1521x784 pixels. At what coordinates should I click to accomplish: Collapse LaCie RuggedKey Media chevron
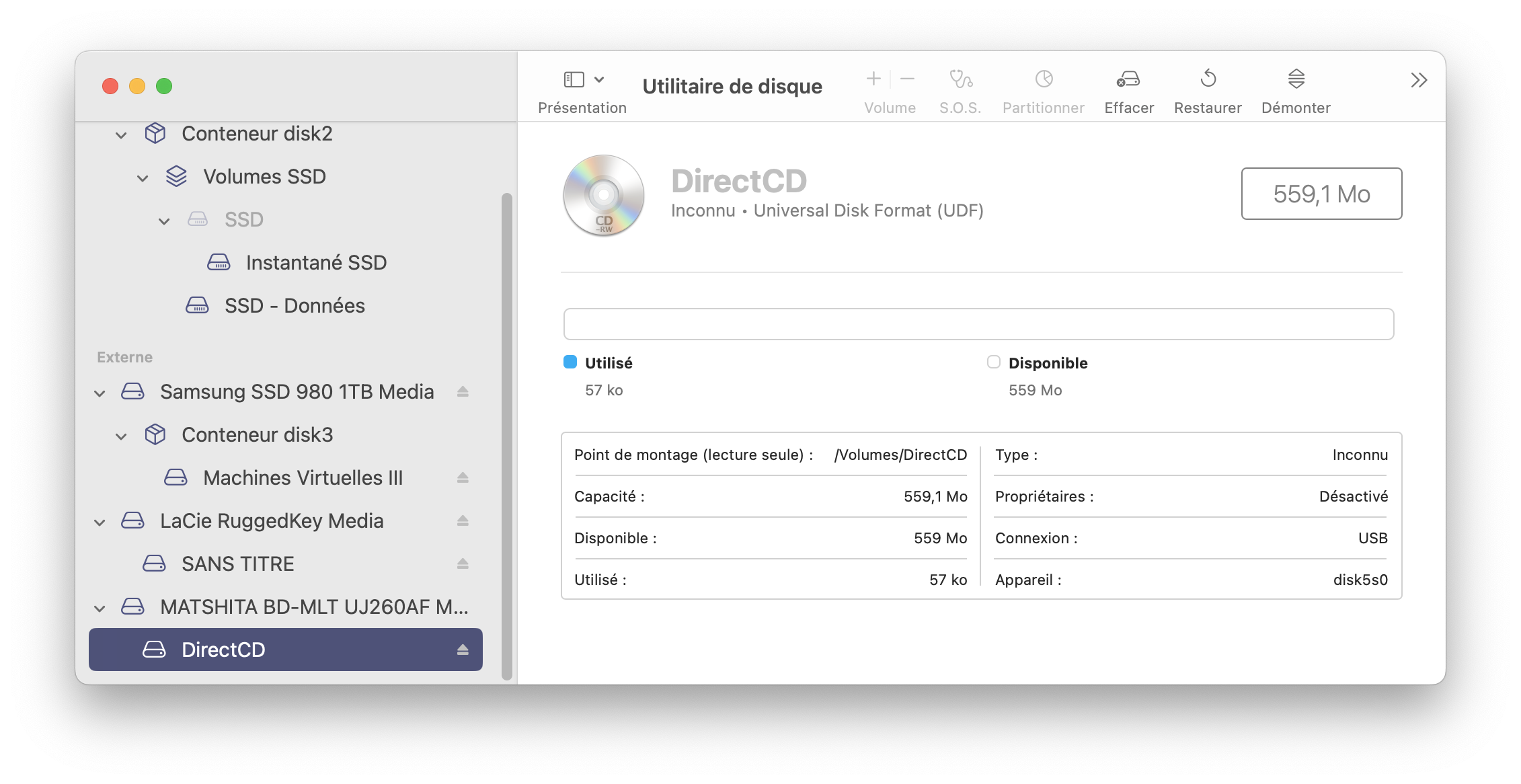click(100, 522)
